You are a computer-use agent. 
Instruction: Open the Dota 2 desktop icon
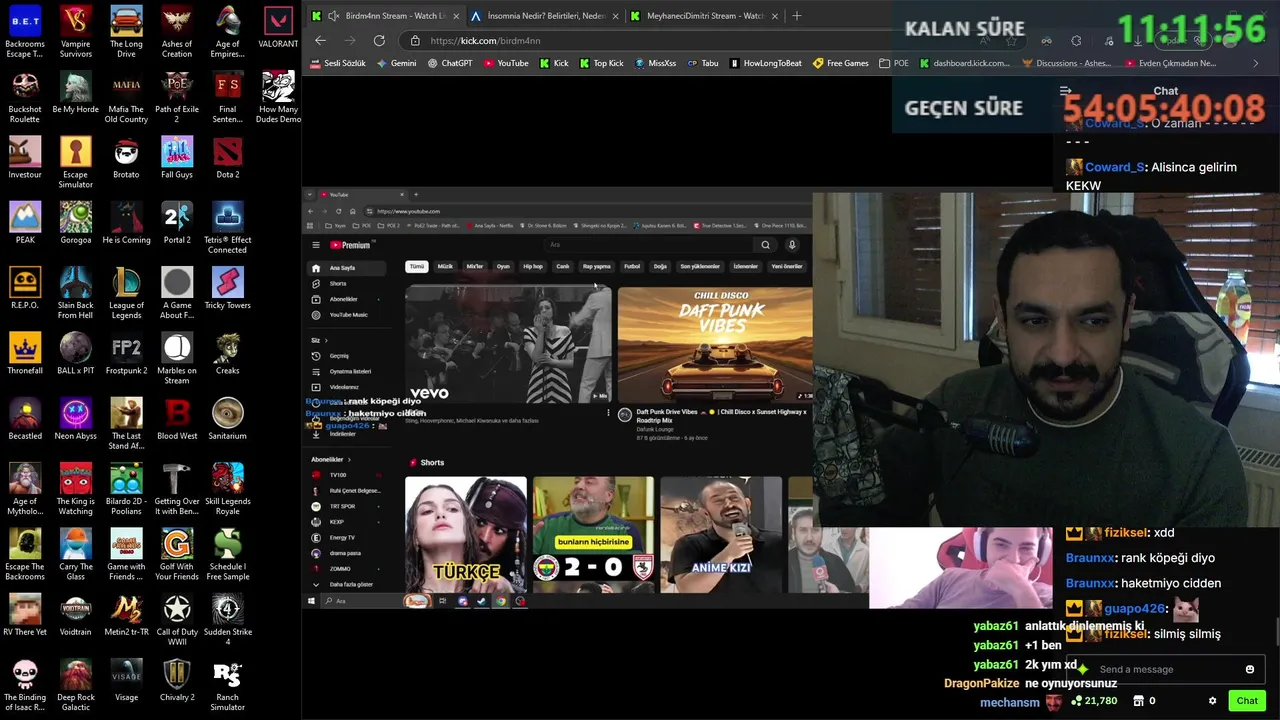coord(227,158)
